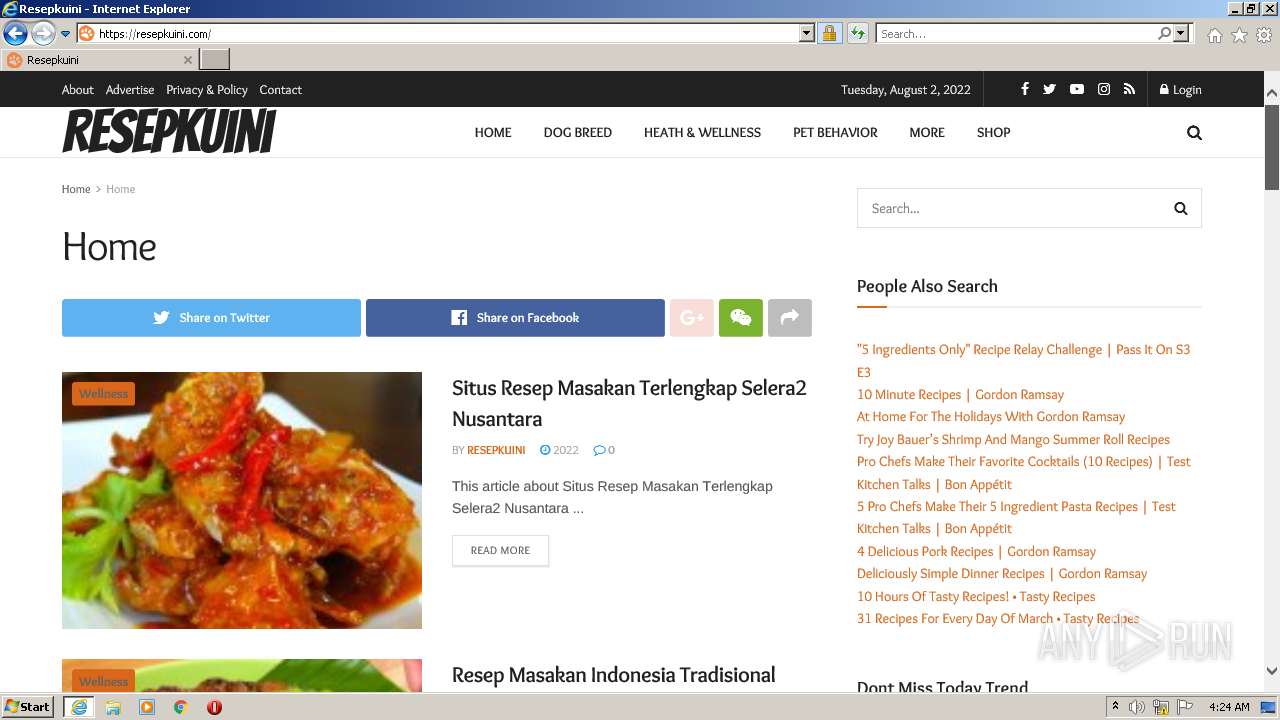The image size is (1280, 720).
Task: Expand the address bar autocomplete dropdown
Action: click(x=807, y=34)
